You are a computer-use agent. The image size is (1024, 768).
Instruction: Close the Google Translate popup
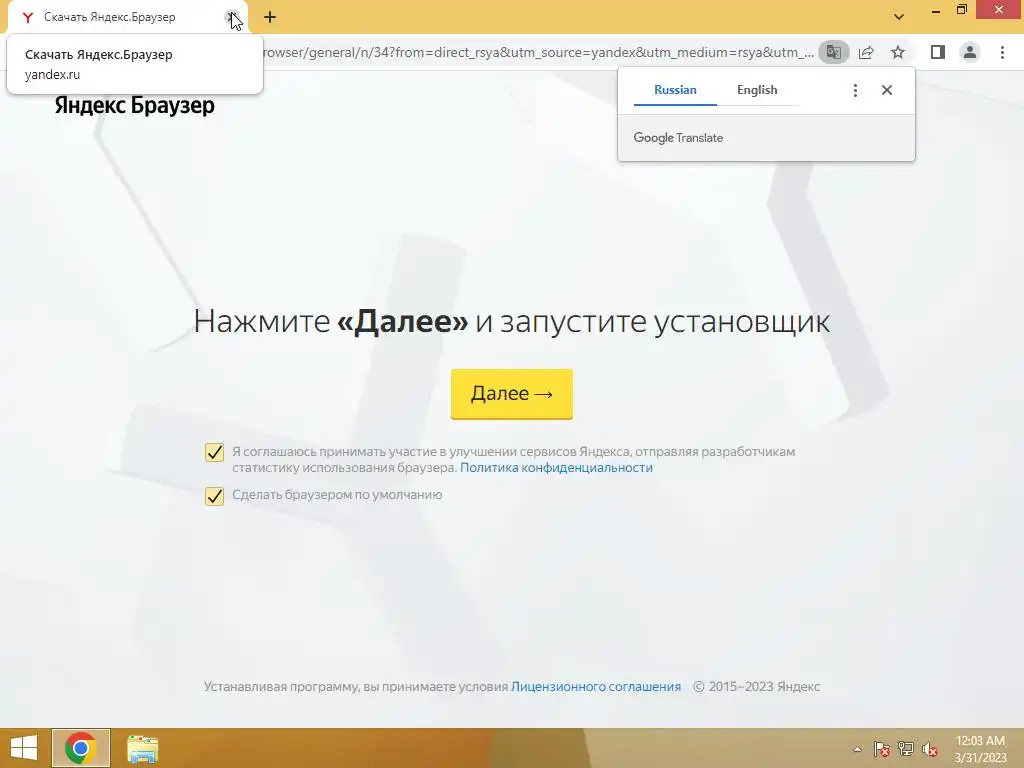point(887,90)
